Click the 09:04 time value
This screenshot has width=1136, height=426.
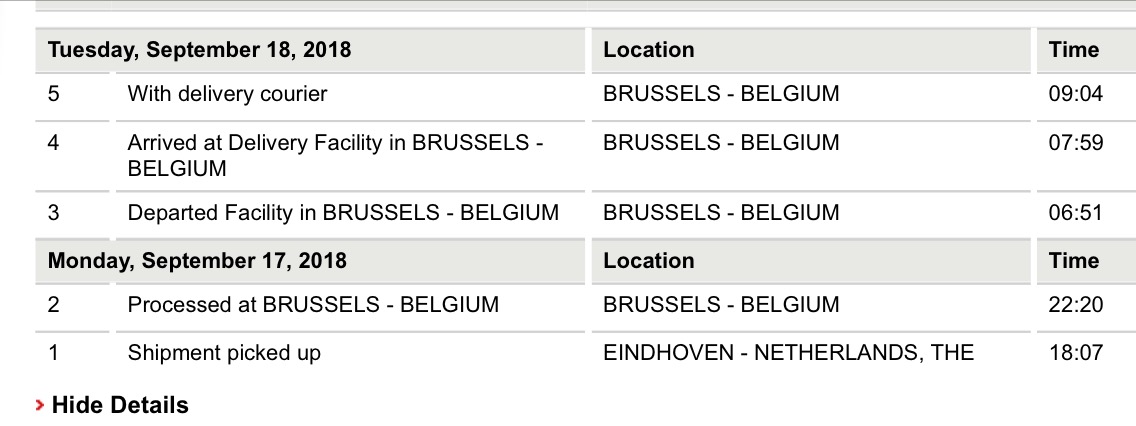[1076, 94]
